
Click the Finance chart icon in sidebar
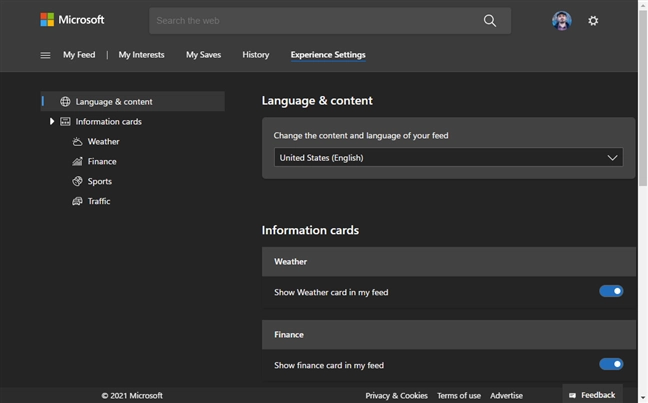(77, 161)
